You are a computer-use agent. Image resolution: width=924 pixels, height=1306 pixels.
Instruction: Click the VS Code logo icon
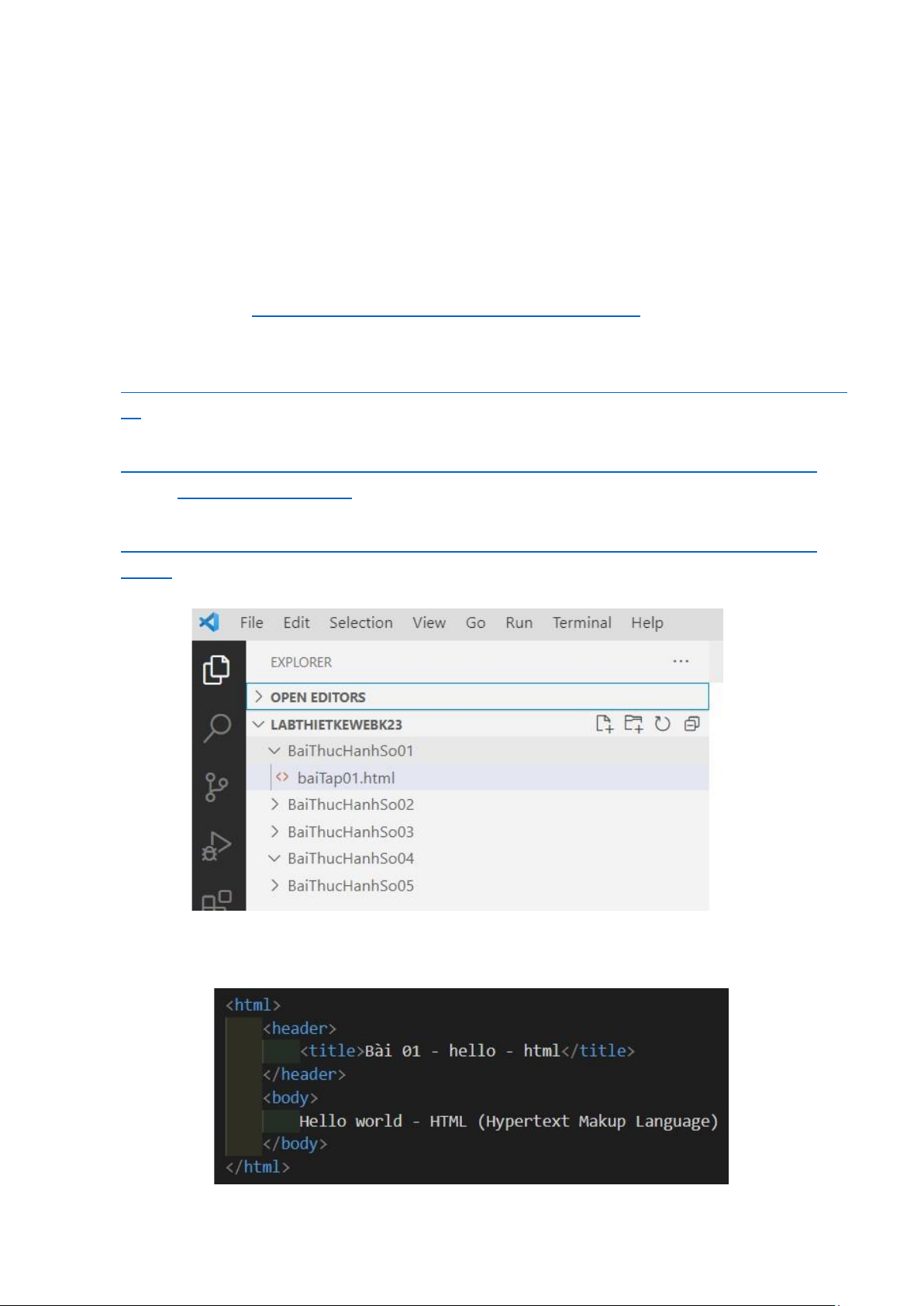click(x=209, y=622)
